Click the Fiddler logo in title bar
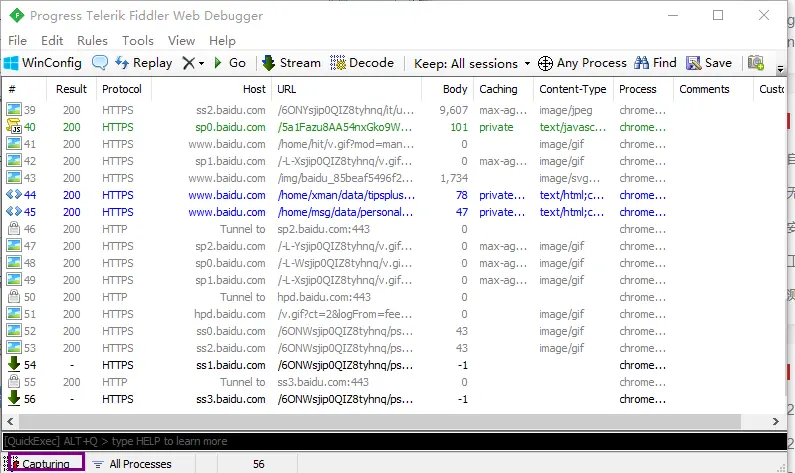 click(x=17, y=16)
